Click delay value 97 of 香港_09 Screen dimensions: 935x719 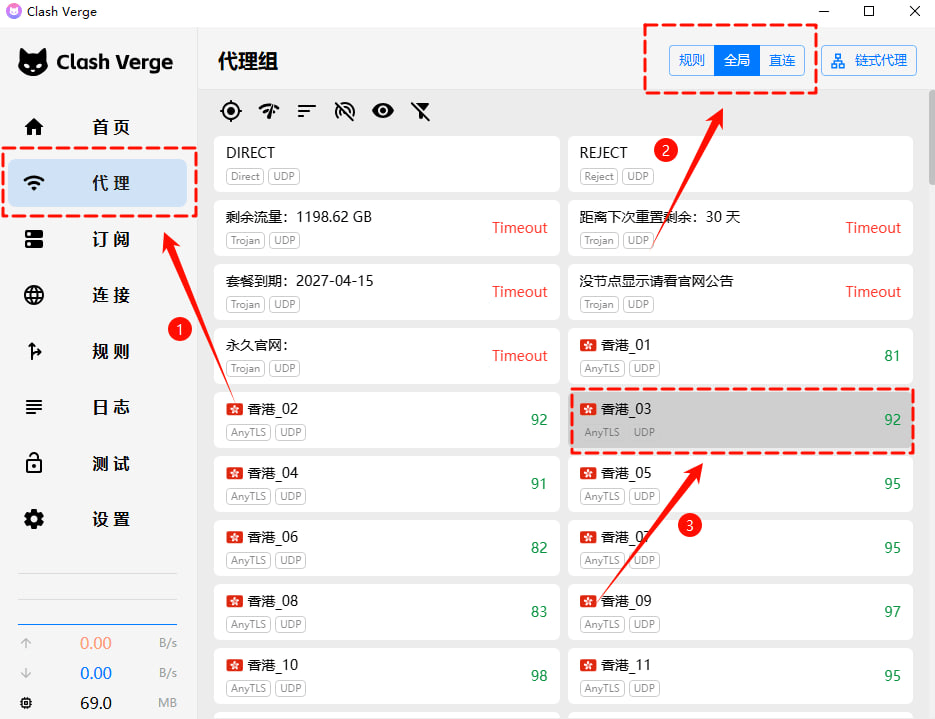click(x=892, y=612)
